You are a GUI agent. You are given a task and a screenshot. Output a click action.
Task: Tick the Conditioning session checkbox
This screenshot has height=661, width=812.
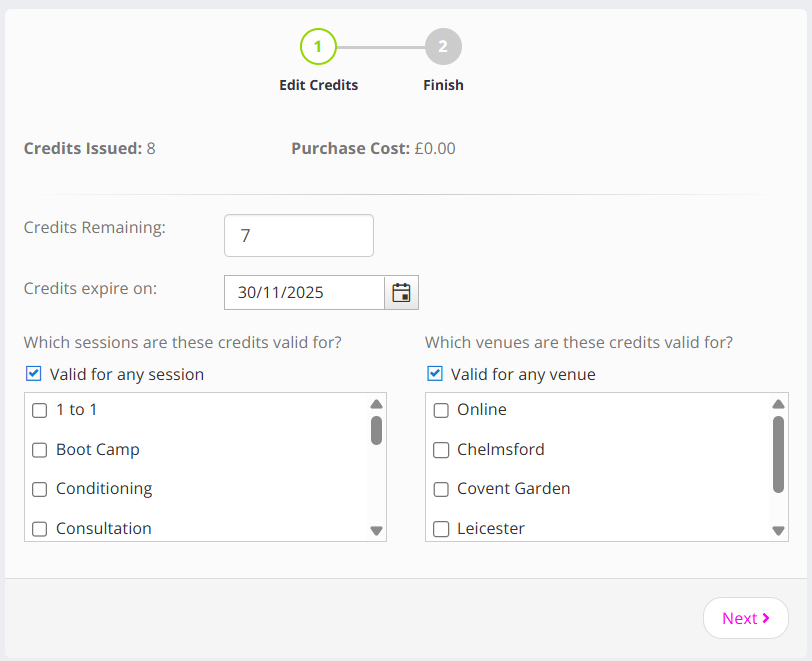click(40, 489)
